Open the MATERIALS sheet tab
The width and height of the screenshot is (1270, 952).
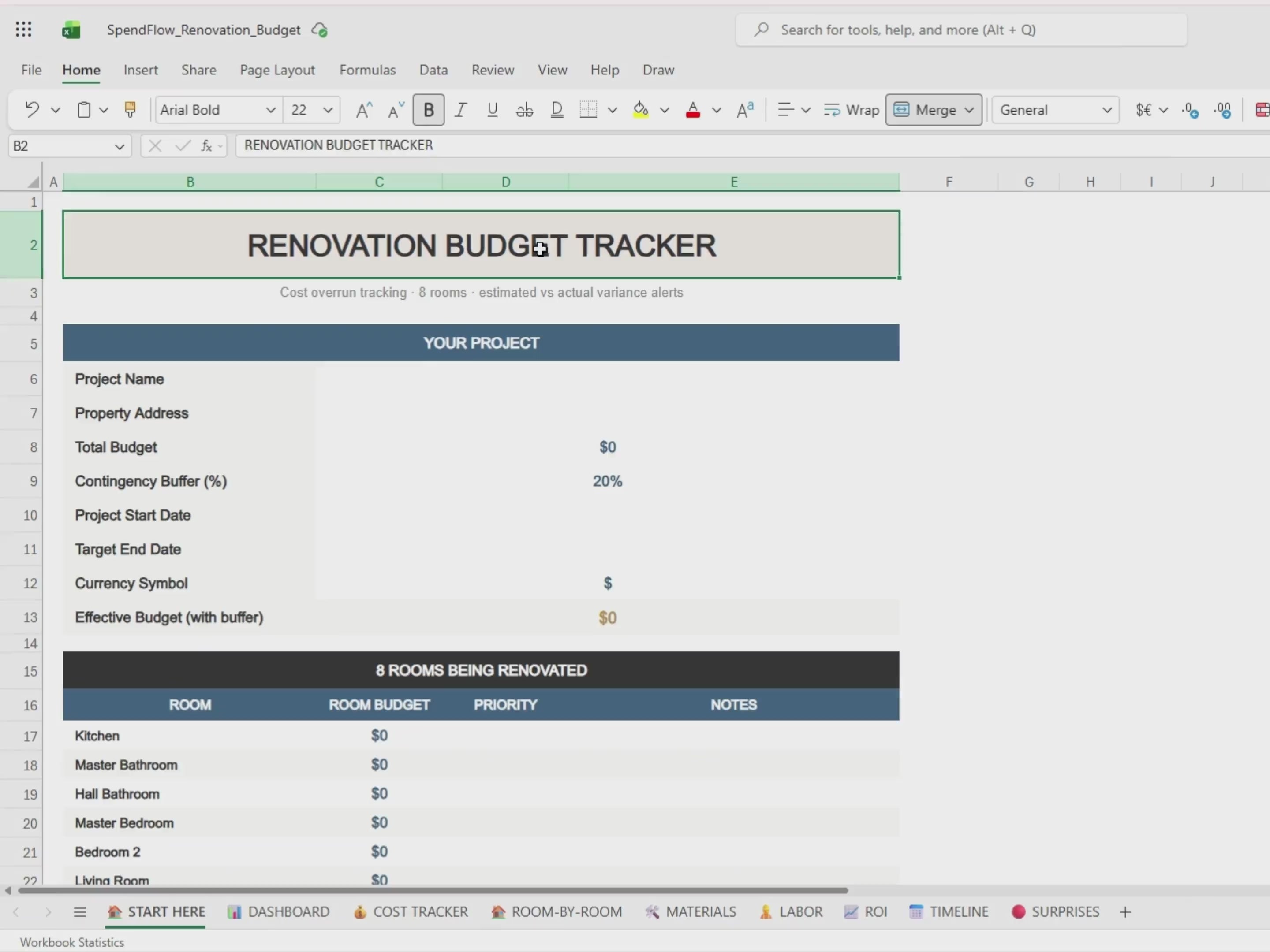[x=691, y=912]
